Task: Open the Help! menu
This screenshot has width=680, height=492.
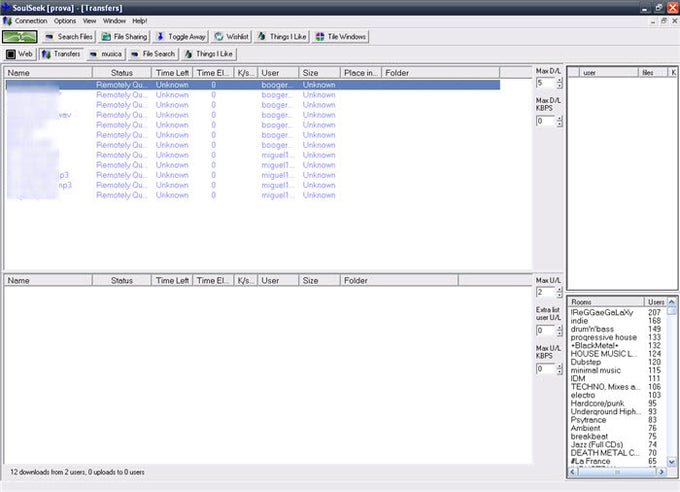Action: pos(140,21)
